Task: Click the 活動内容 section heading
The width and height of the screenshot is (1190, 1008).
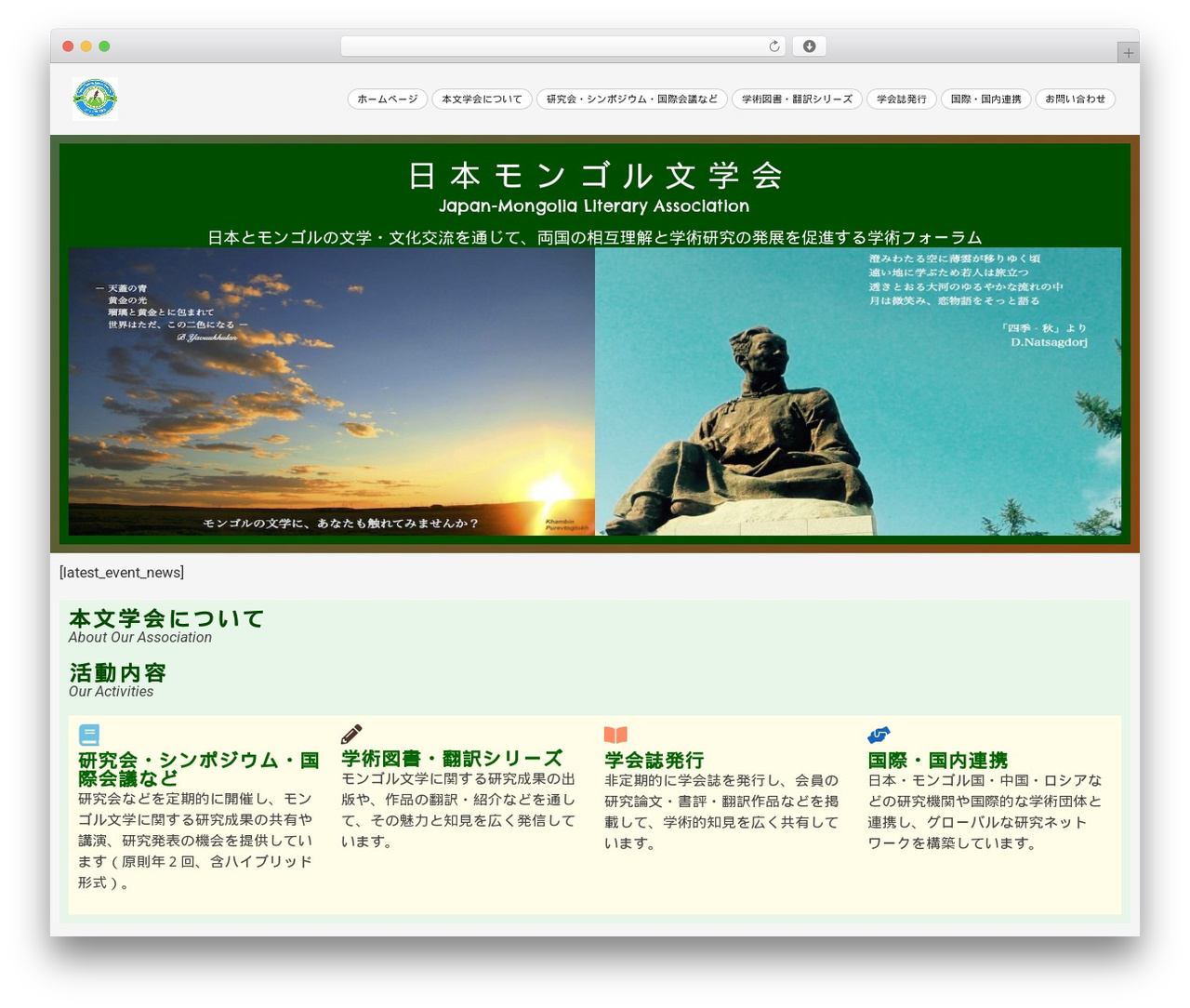Action: pyautogui.click(x=117, y=672)
